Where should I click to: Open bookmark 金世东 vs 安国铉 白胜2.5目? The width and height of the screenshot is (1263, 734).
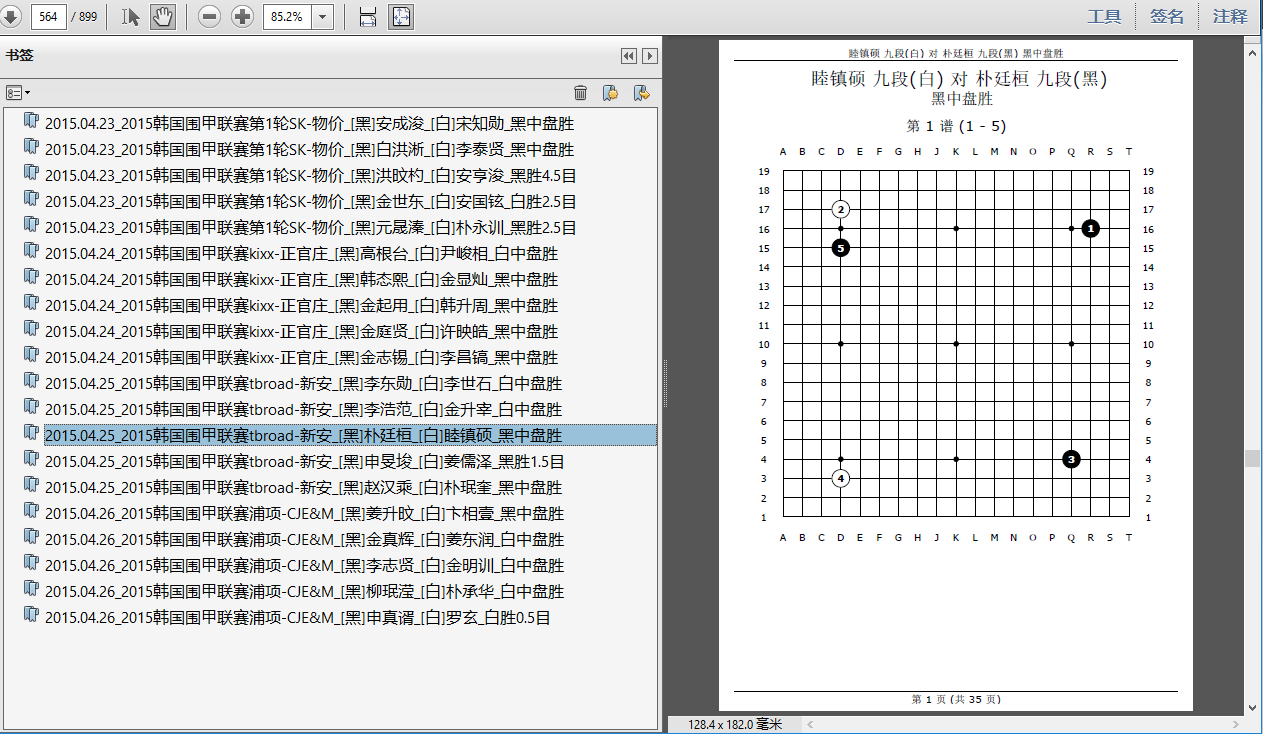point(311,201)
